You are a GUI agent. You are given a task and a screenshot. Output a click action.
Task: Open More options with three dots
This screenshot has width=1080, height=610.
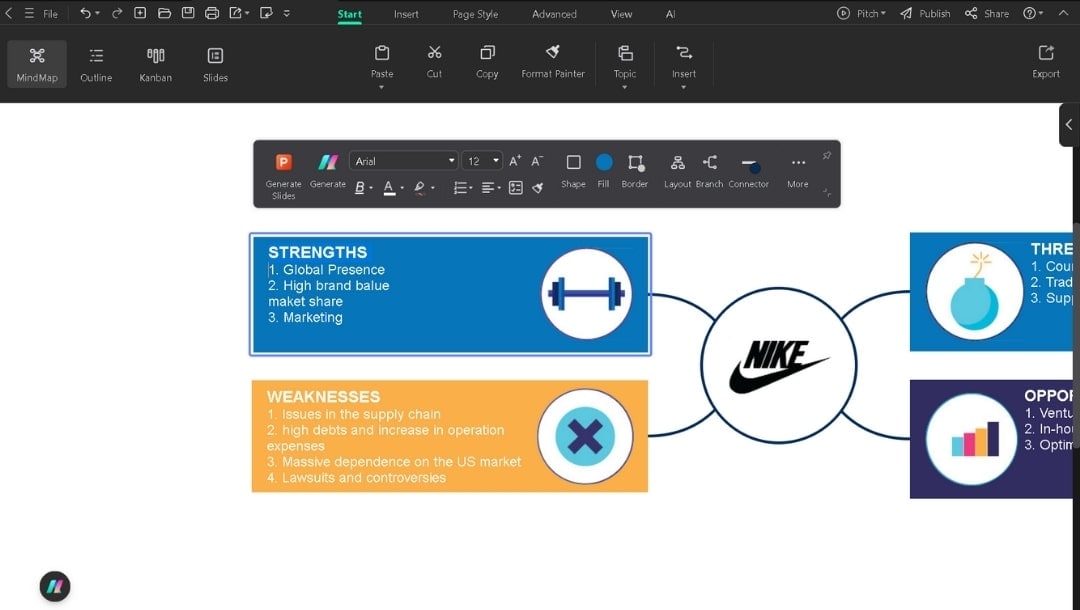tap(798, 171)
